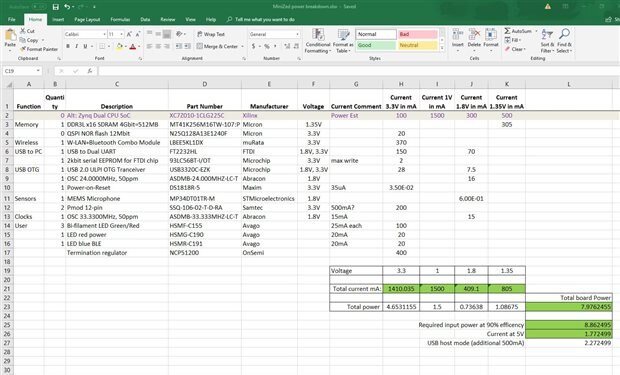Open the File tab
620x375 pixels.
pyautogui.click(x=12, y=19)
